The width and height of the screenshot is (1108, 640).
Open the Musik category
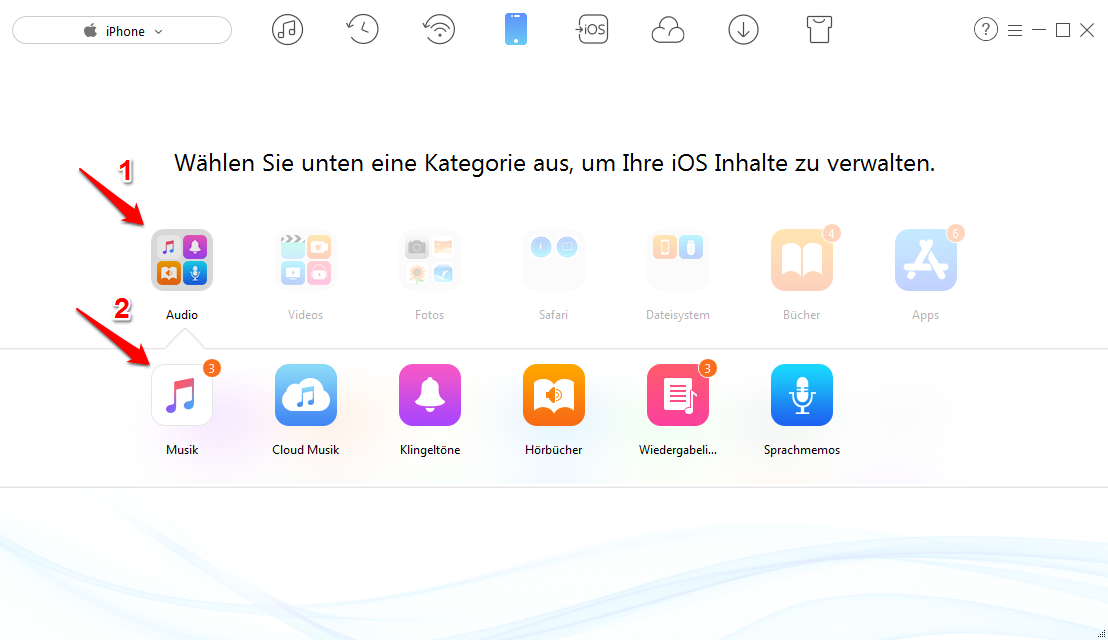(182, 395)
